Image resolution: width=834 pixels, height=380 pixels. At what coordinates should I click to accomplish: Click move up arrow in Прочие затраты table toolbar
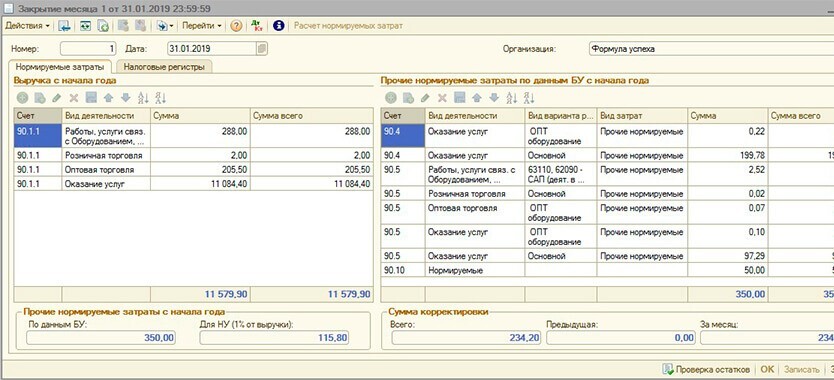(x=477, y=98)
